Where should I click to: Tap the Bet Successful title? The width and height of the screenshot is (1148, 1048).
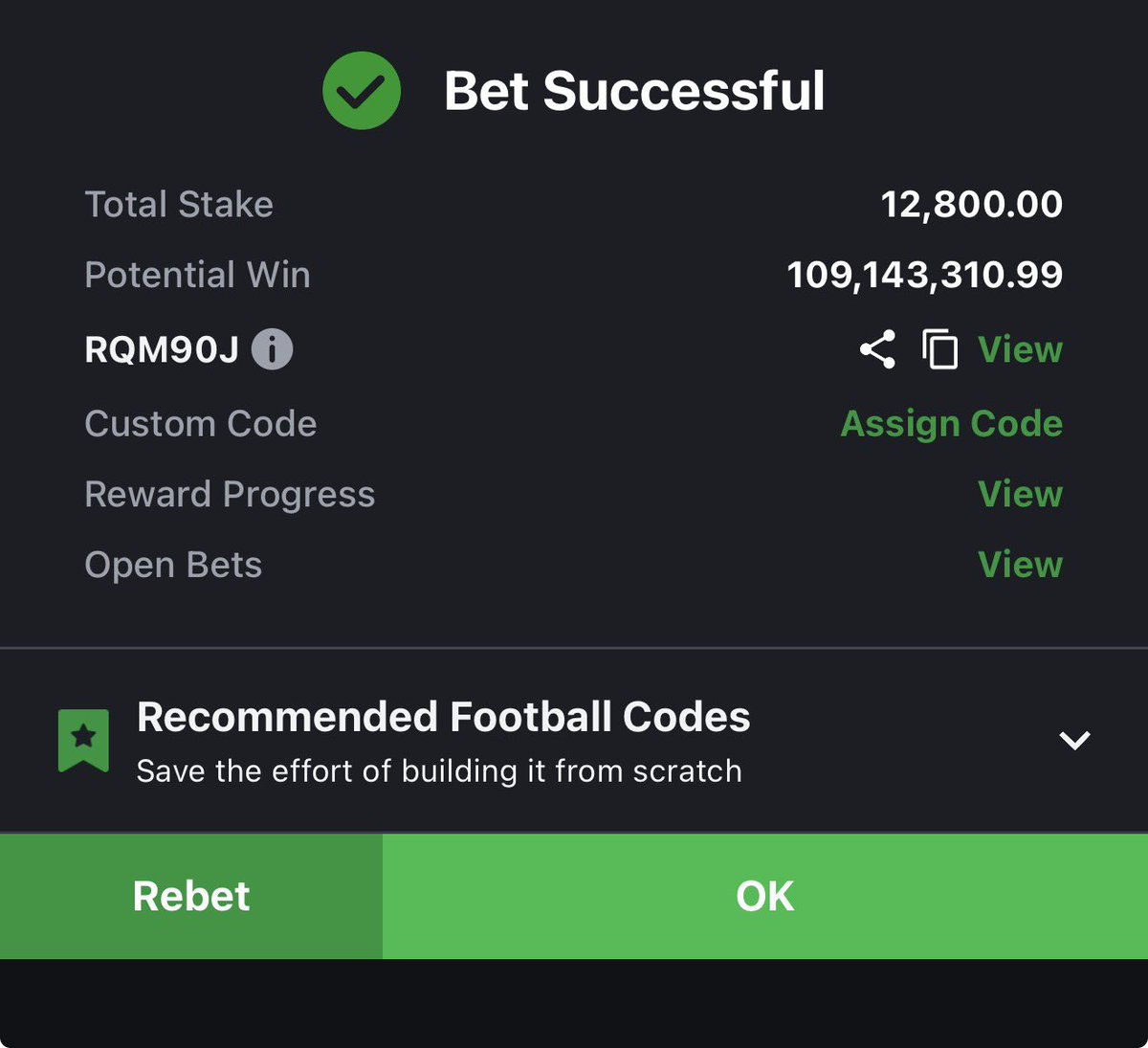634,91
